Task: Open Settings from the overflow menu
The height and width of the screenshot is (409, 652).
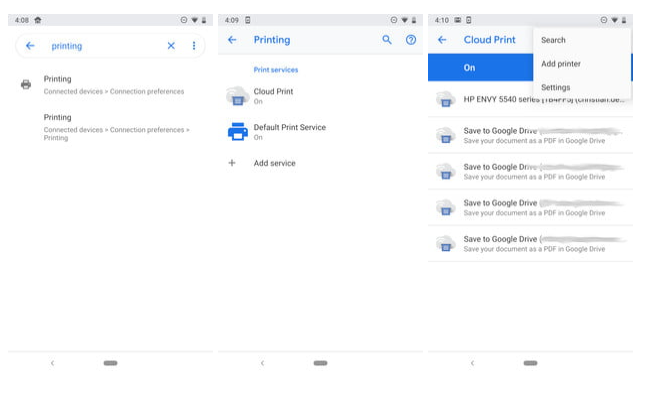Action: tap(582, 88)
